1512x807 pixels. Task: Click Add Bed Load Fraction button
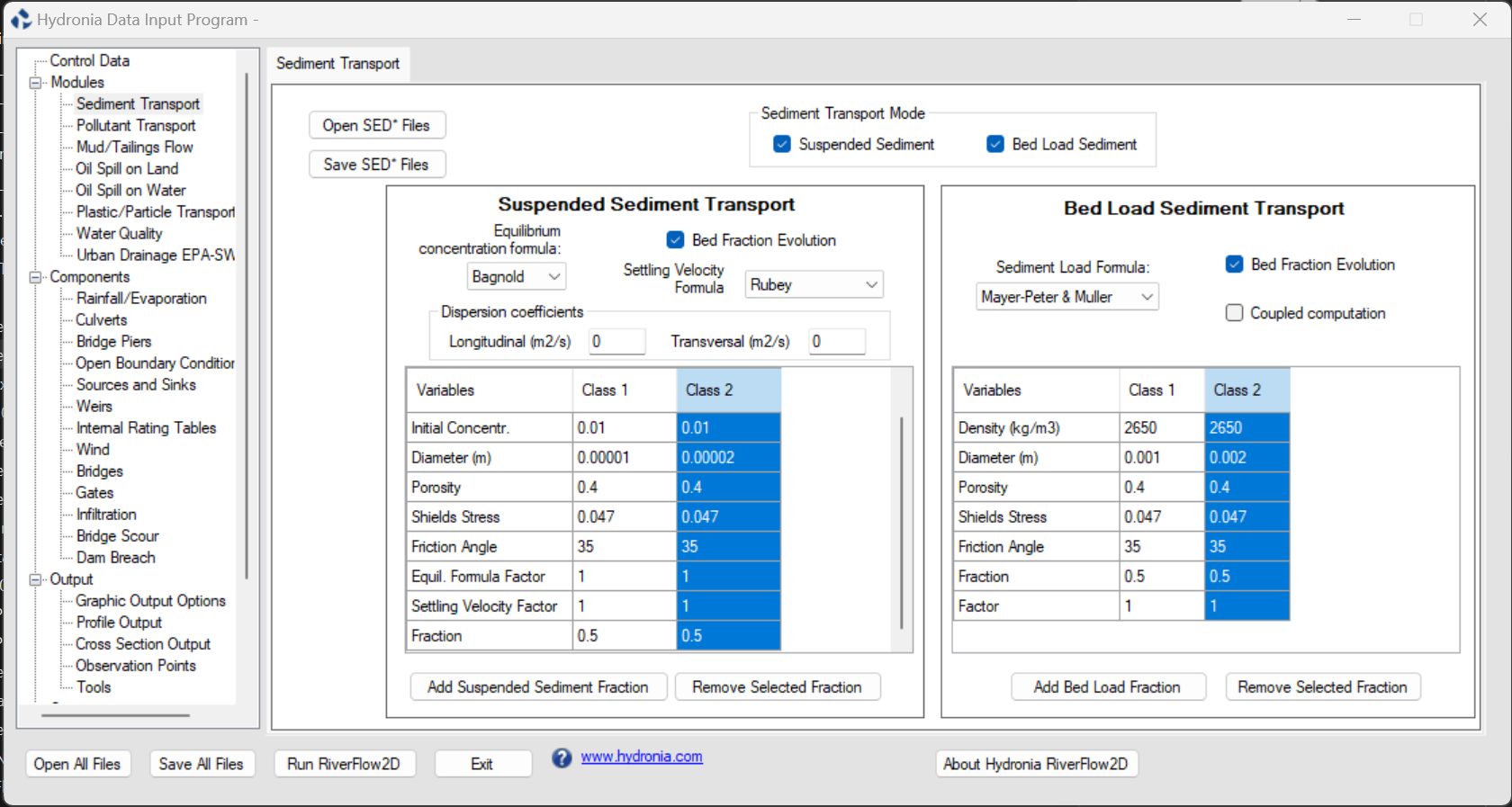click(1107, 687)
